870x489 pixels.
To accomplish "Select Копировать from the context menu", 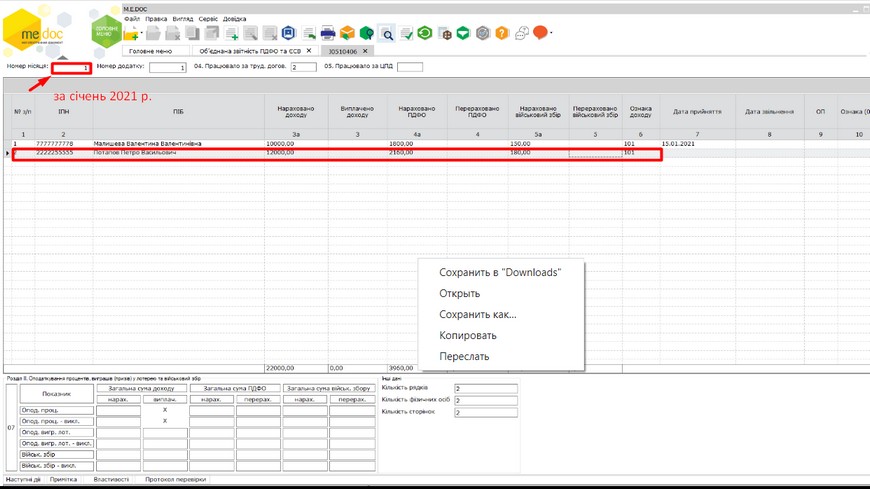I will pyautogui.click(x=467, y=336).
